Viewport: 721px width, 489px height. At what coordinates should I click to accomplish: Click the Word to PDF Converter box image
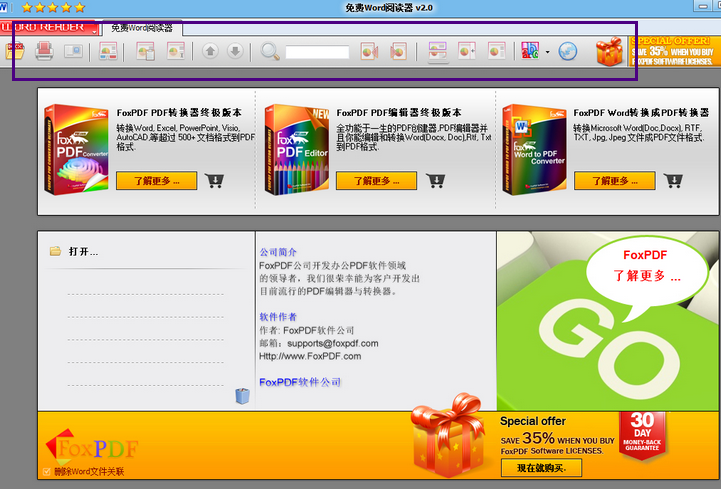(x=534, y=150)
